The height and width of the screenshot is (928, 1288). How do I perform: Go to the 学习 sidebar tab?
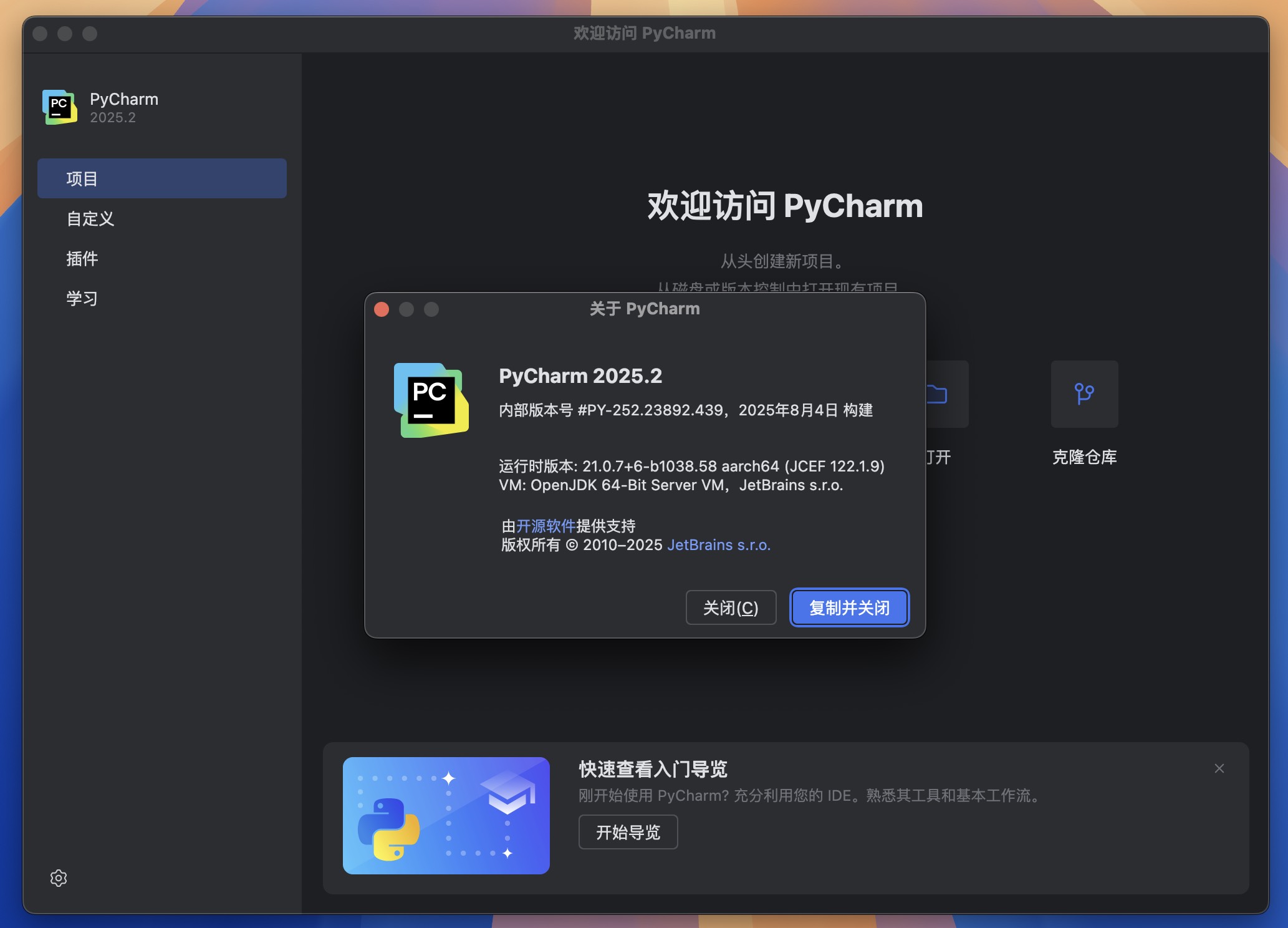tap(162, 298)
